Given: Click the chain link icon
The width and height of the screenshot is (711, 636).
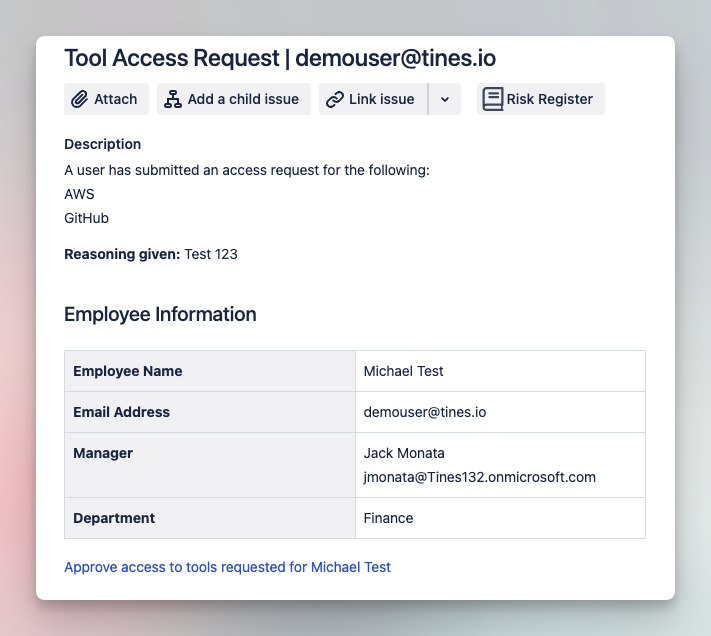Looking at the screenshot, I should pos(335,99).
